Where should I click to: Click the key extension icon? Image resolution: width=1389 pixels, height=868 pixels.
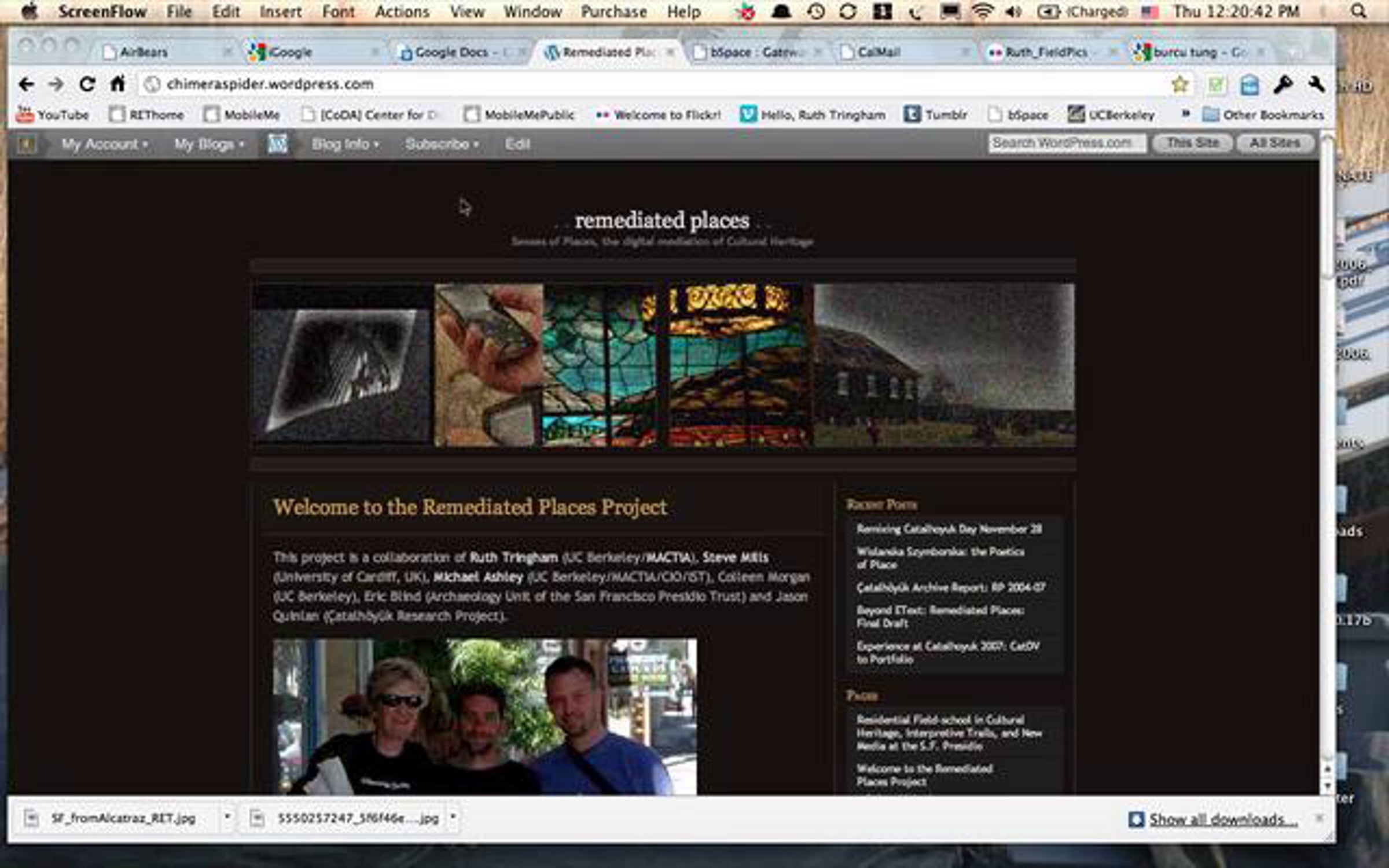[x=1283, y=85]
